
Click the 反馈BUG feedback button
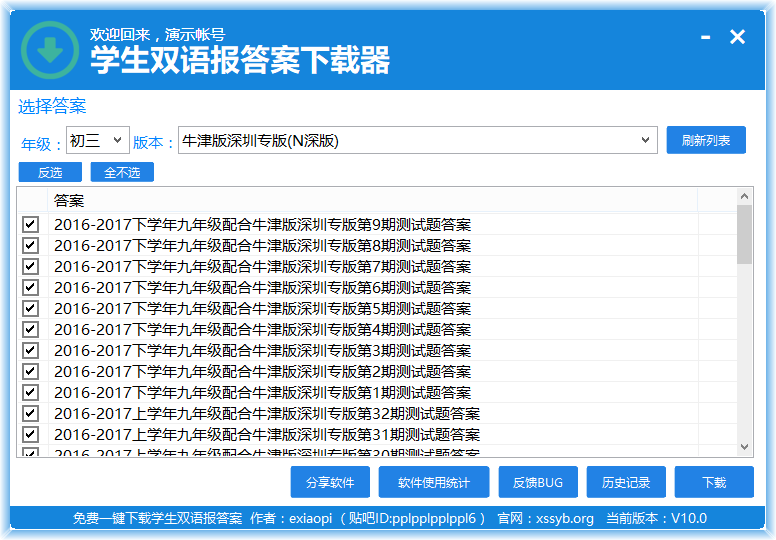[538, 482]
